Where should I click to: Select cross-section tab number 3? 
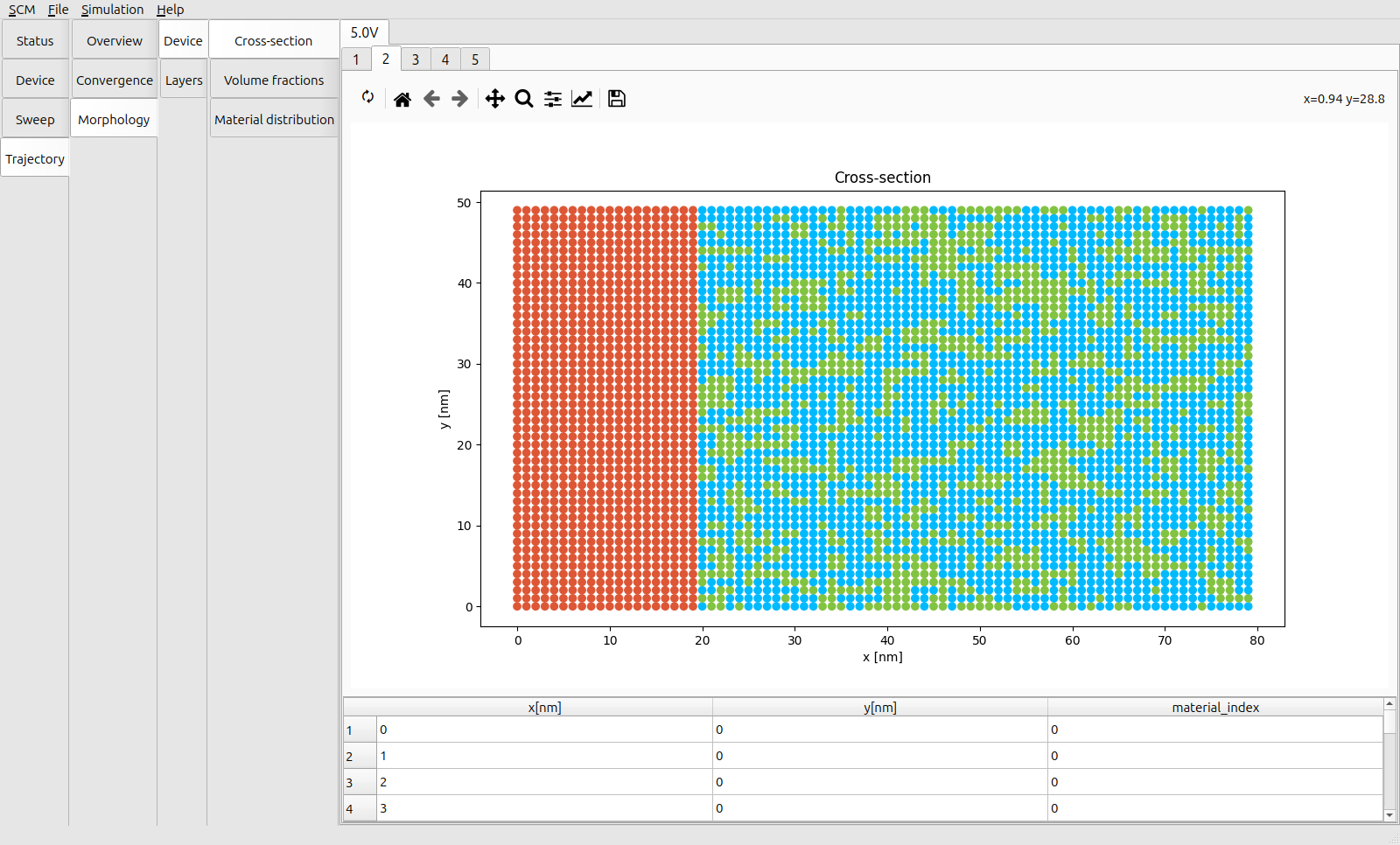(x=416, y=59)
